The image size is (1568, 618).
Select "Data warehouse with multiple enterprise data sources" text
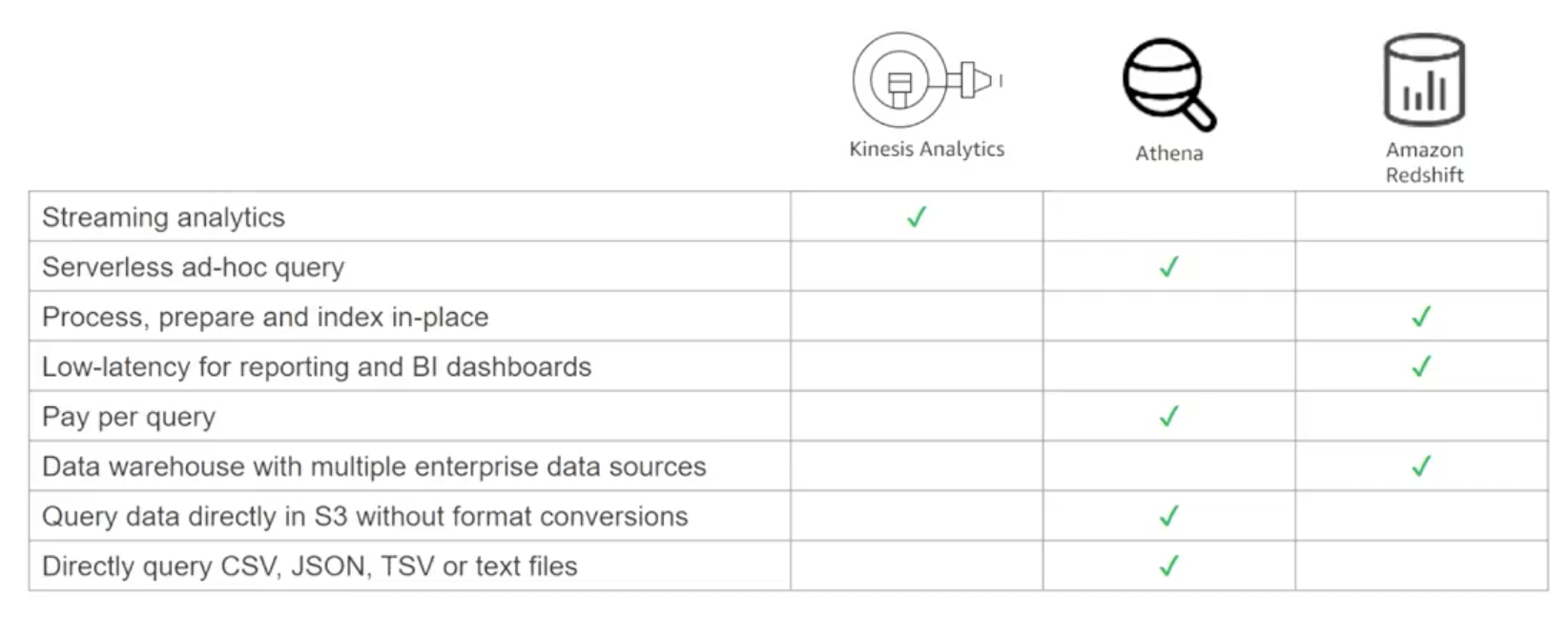374,466
